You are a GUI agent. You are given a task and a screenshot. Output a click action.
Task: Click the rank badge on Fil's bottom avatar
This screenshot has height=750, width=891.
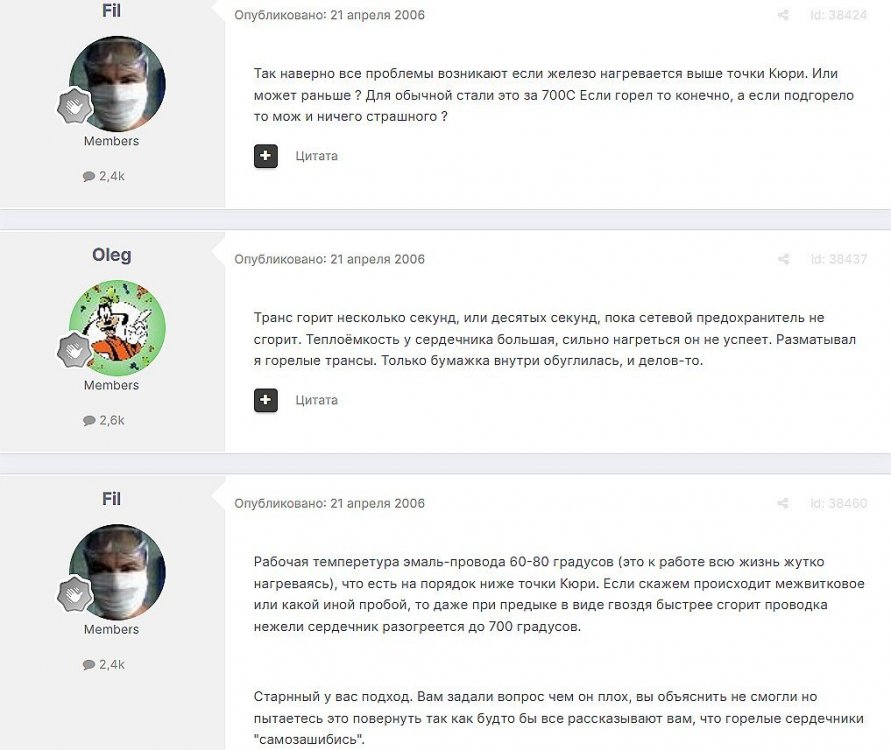[x=74, y=594]
